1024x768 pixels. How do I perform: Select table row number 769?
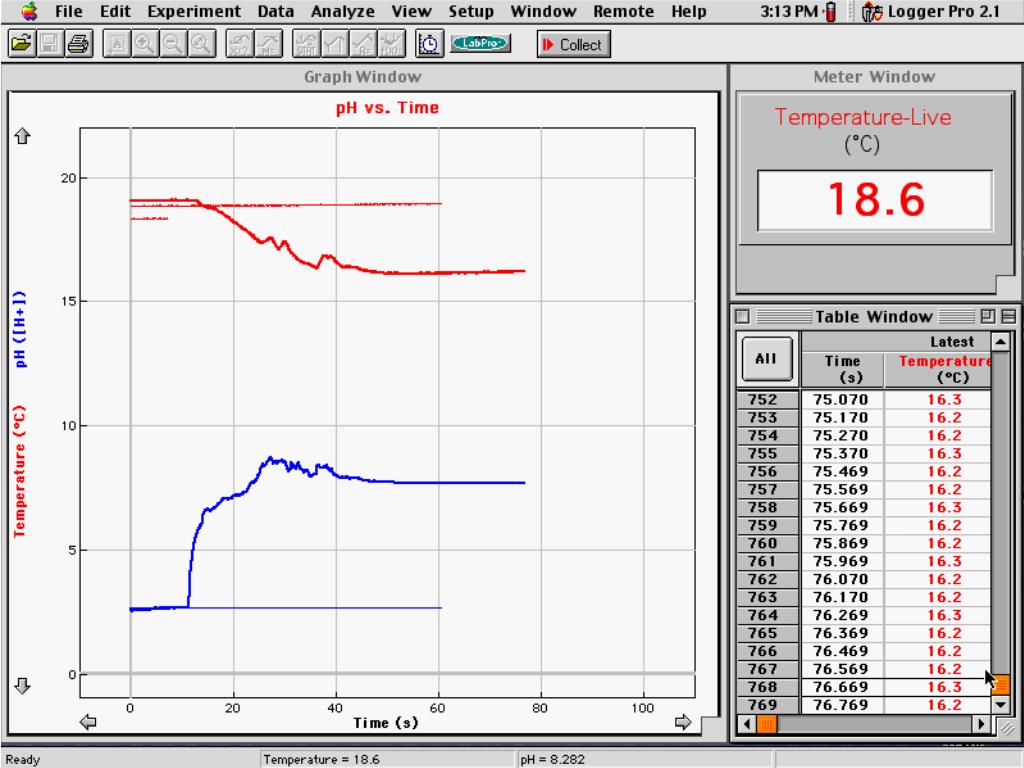click(767, 705)
